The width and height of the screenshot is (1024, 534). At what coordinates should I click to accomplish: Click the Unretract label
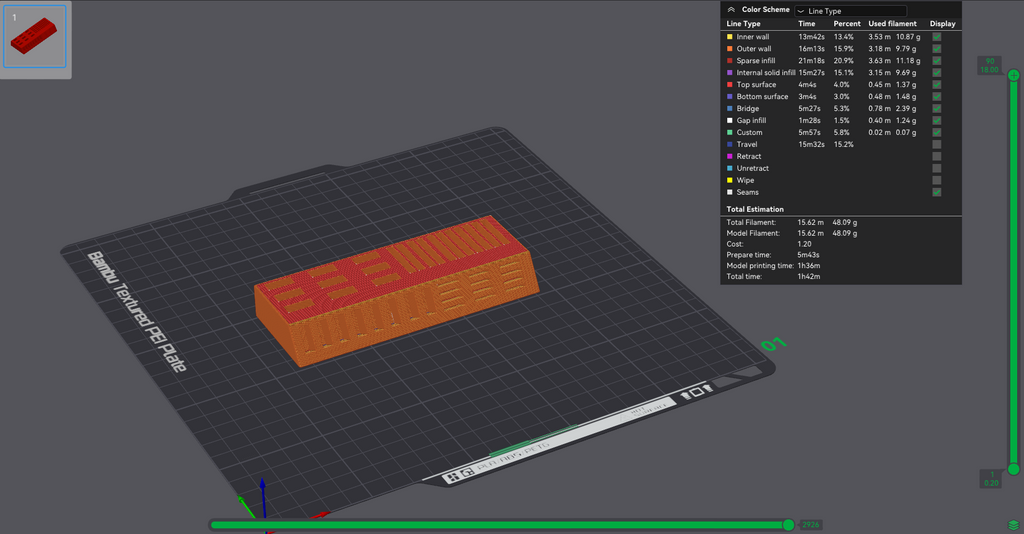click(752, 168)
